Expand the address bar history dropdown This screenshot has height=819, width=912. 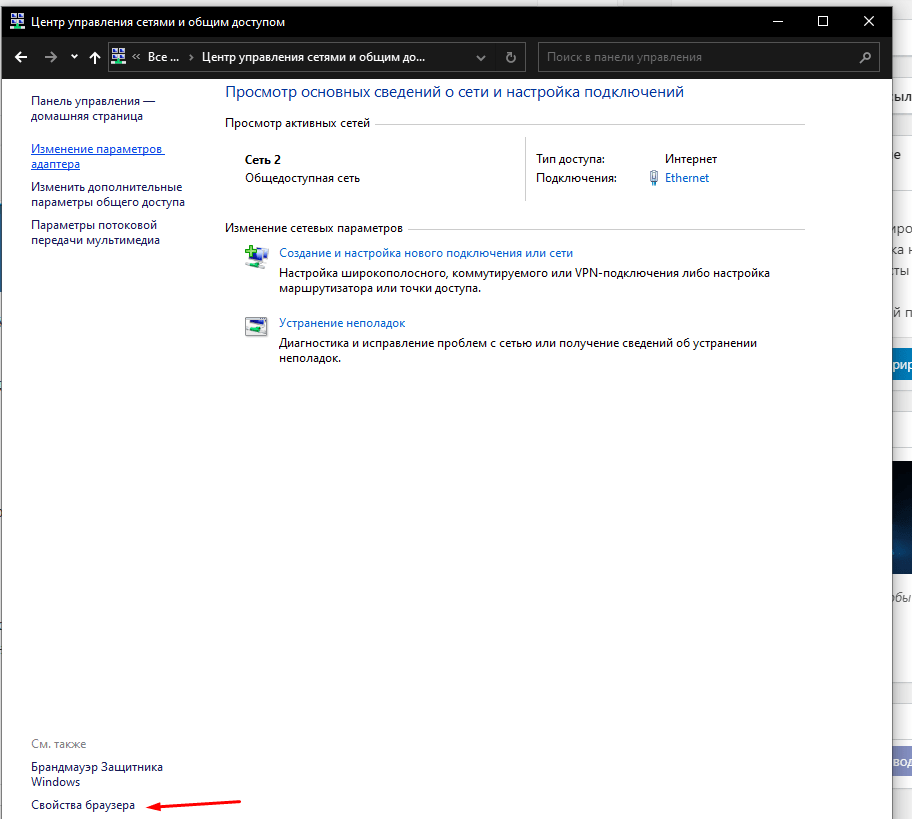pos(482,58)
